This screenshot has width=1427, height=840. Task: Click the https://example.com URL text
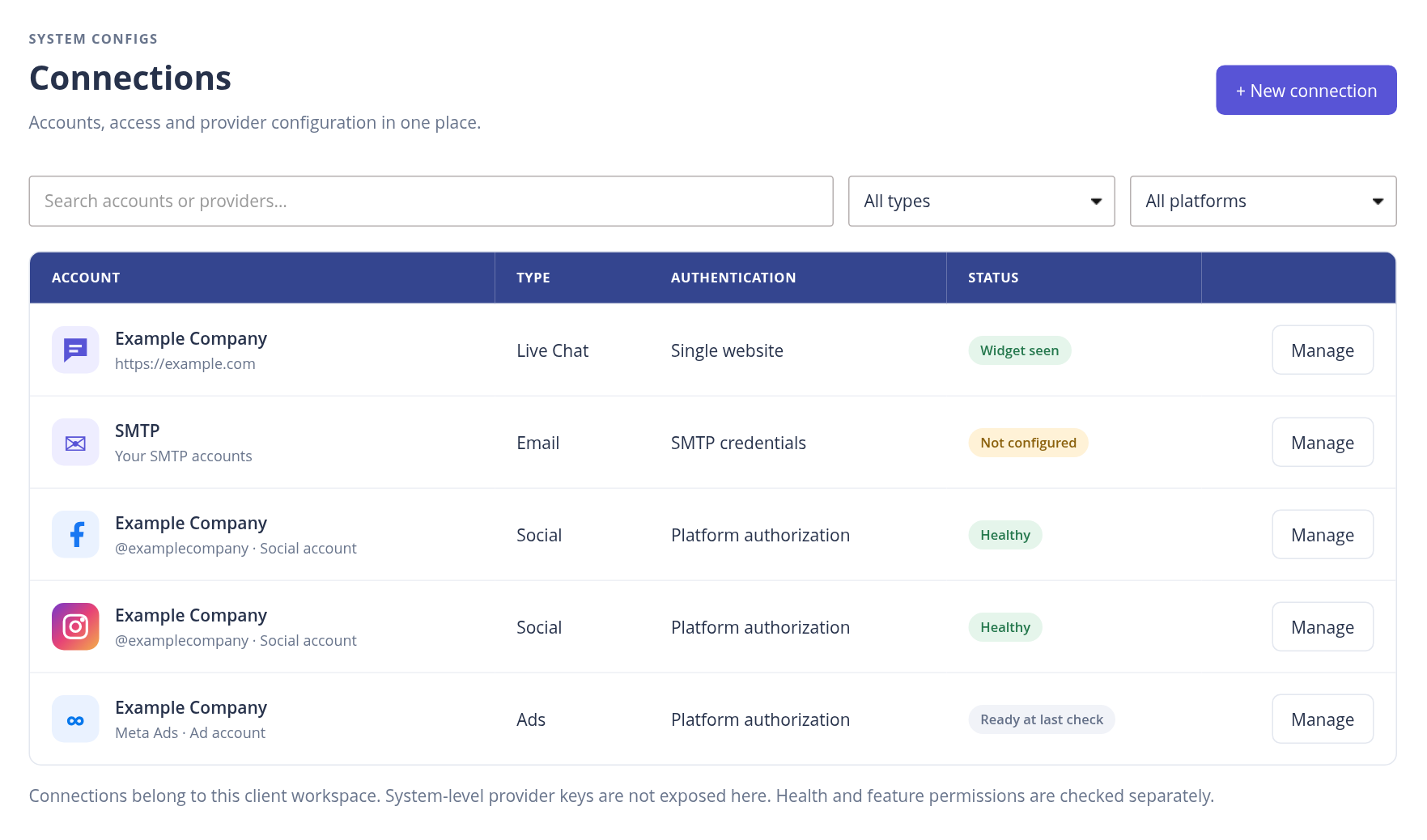click(185, 363)
